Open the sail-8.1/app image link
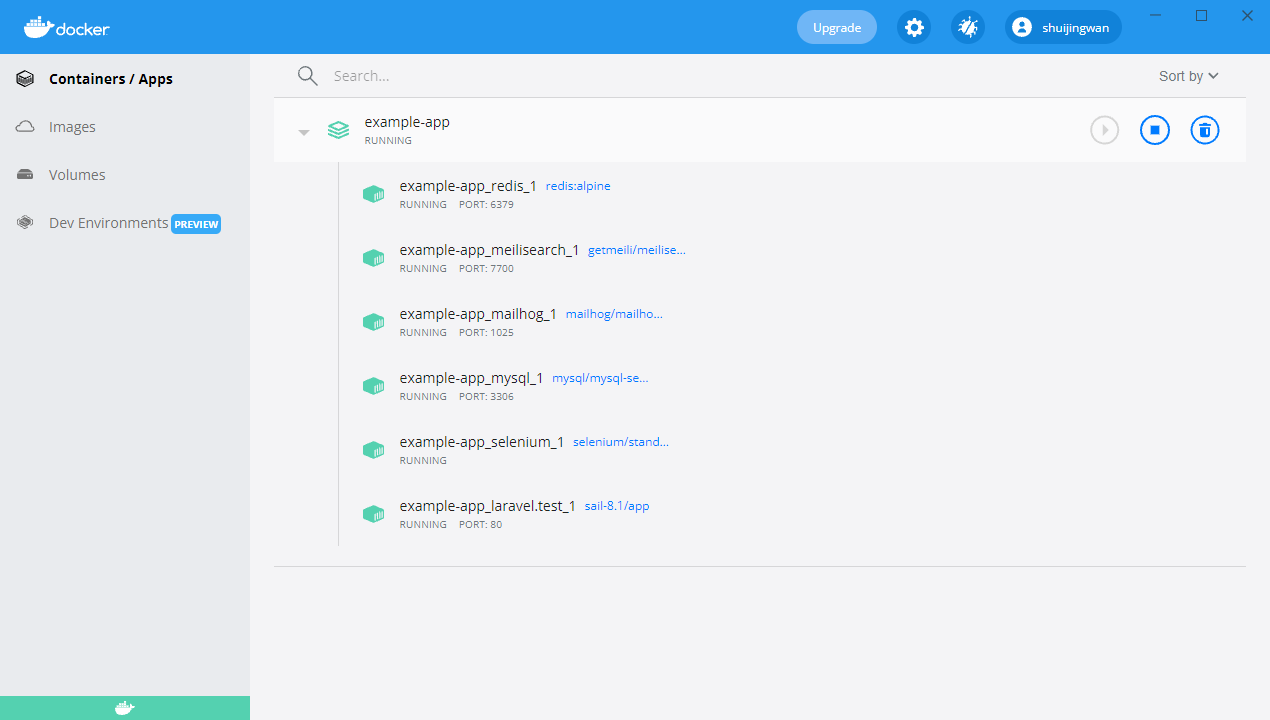 (617, 506)
